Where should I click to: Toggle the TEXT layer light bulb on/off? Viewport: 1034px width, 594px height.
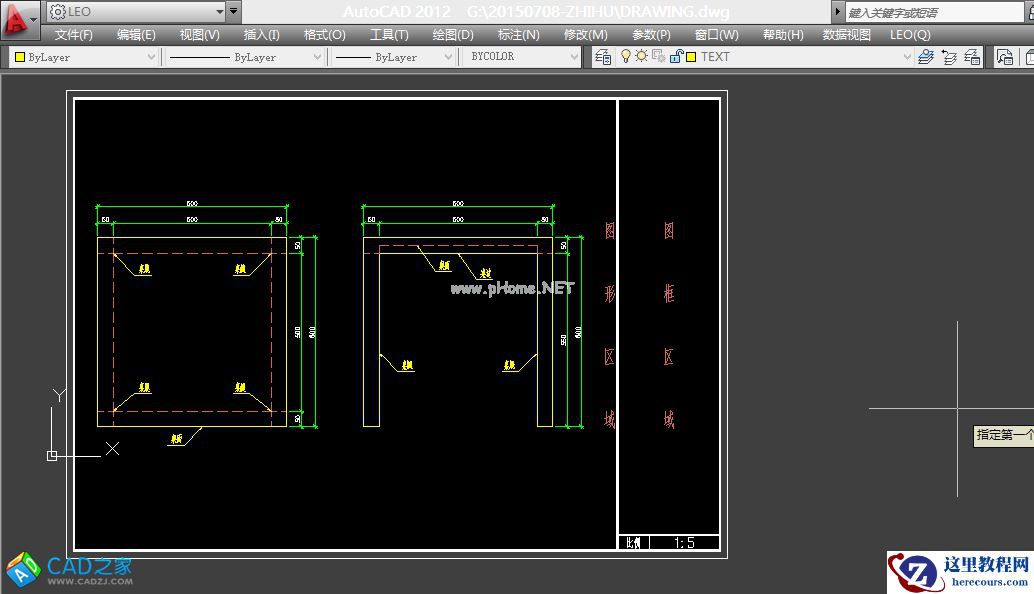point(626,57)
